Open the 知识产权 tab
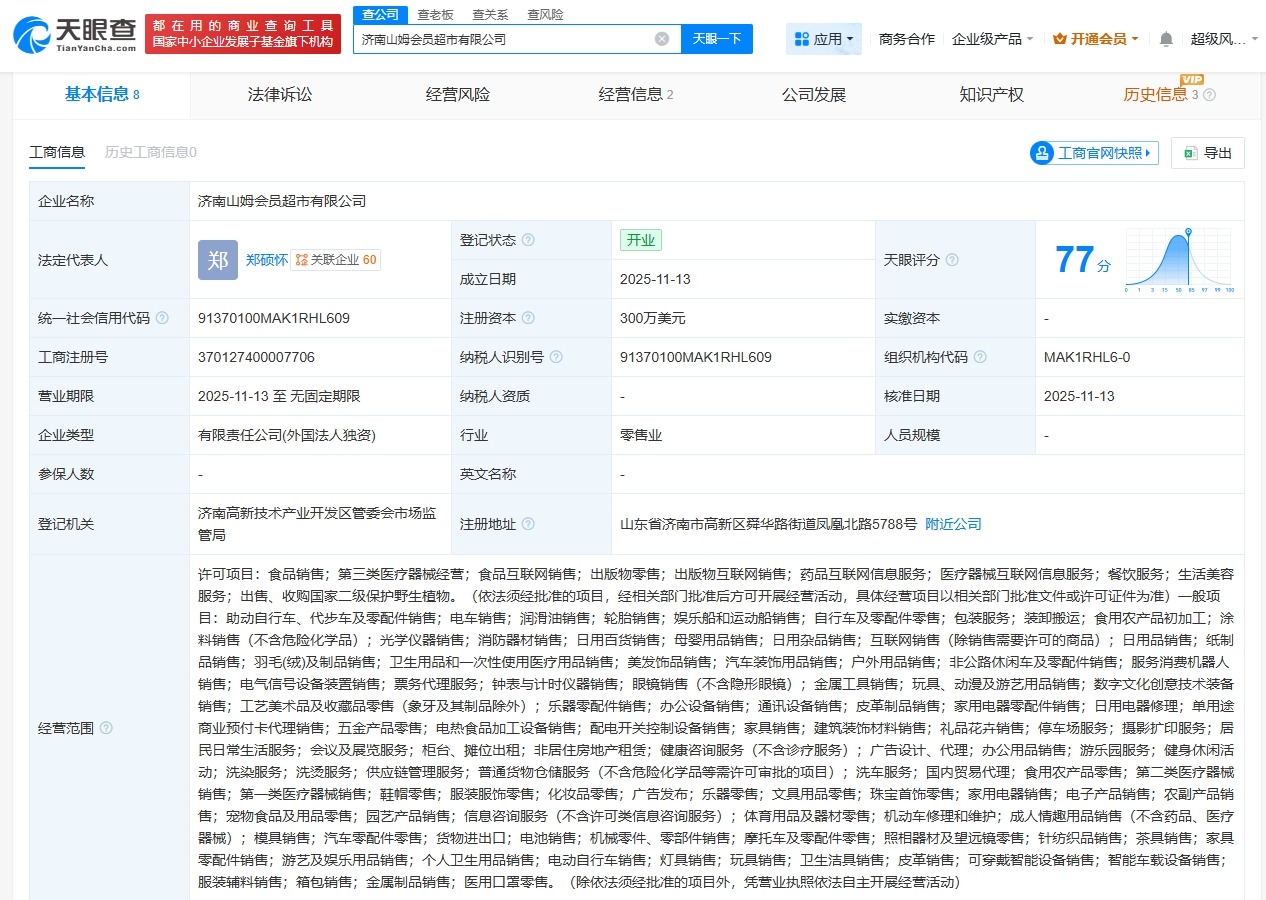 991,95
